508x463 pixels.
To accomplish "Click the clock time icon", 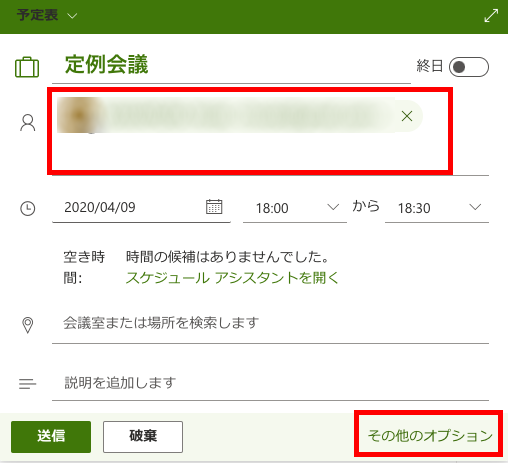I will 28,209.
